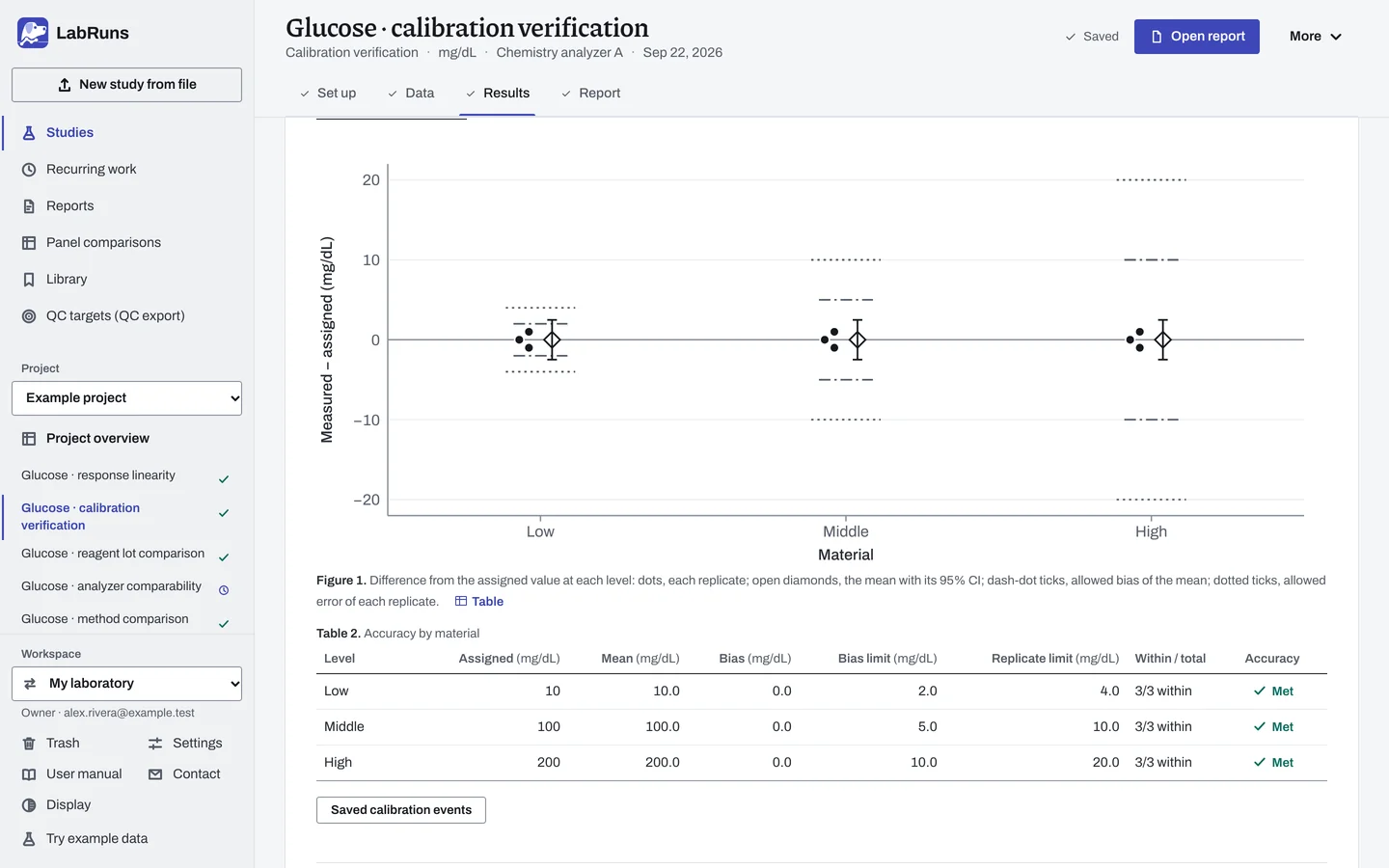Click the LabRuns logo icon
The image size is (1389, 868).
[33, 33]
